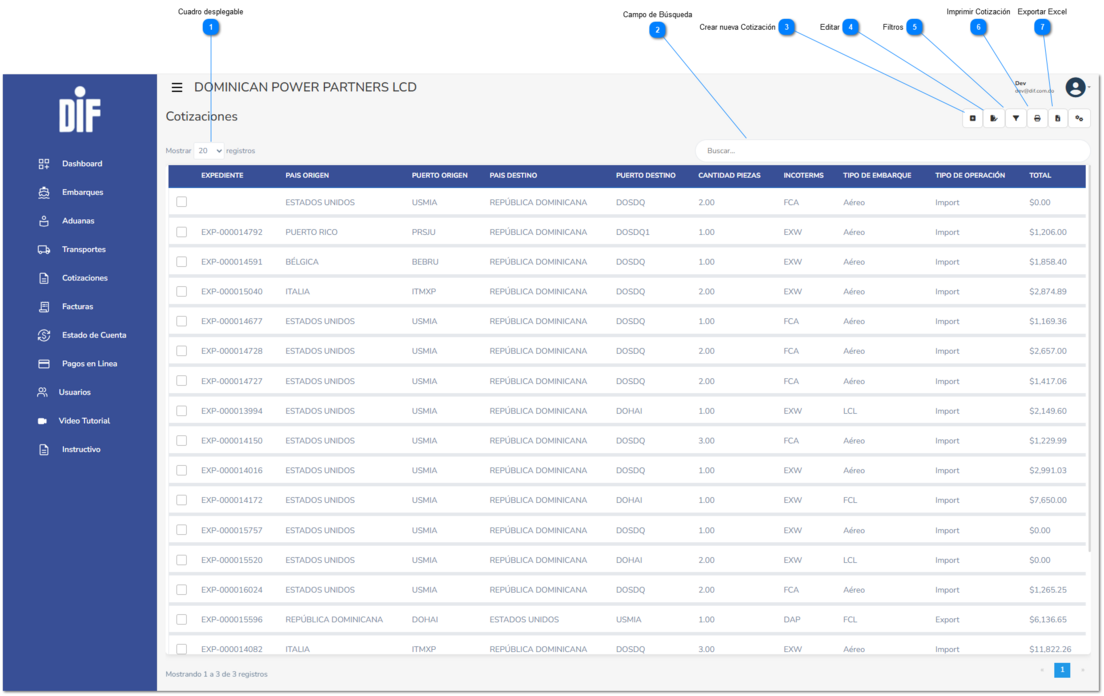Click the print quotation printer icon
Viewport: 1104px width, 696px height.
[1036, 118]
